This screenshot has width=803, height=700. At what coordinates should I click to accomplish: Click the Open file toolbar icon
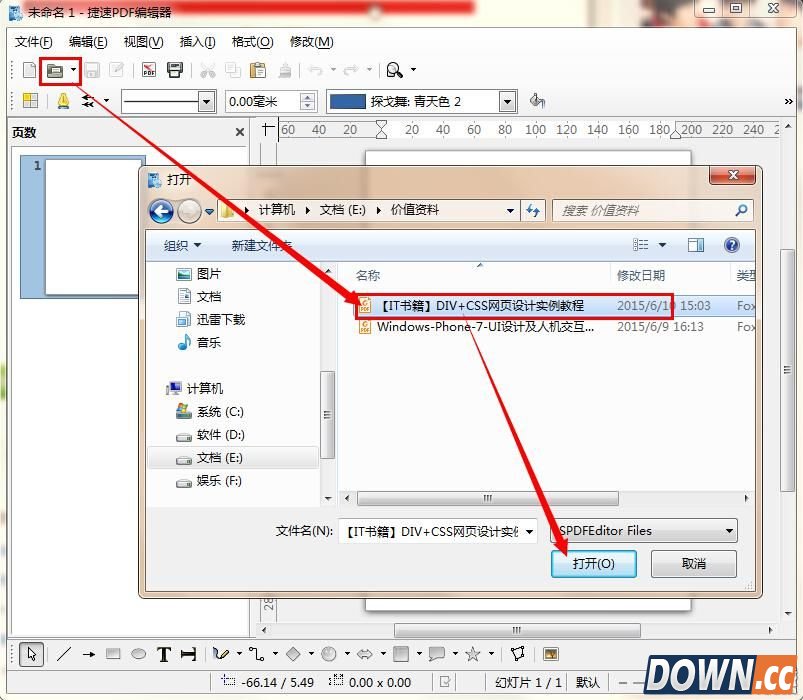coord(55,70)
